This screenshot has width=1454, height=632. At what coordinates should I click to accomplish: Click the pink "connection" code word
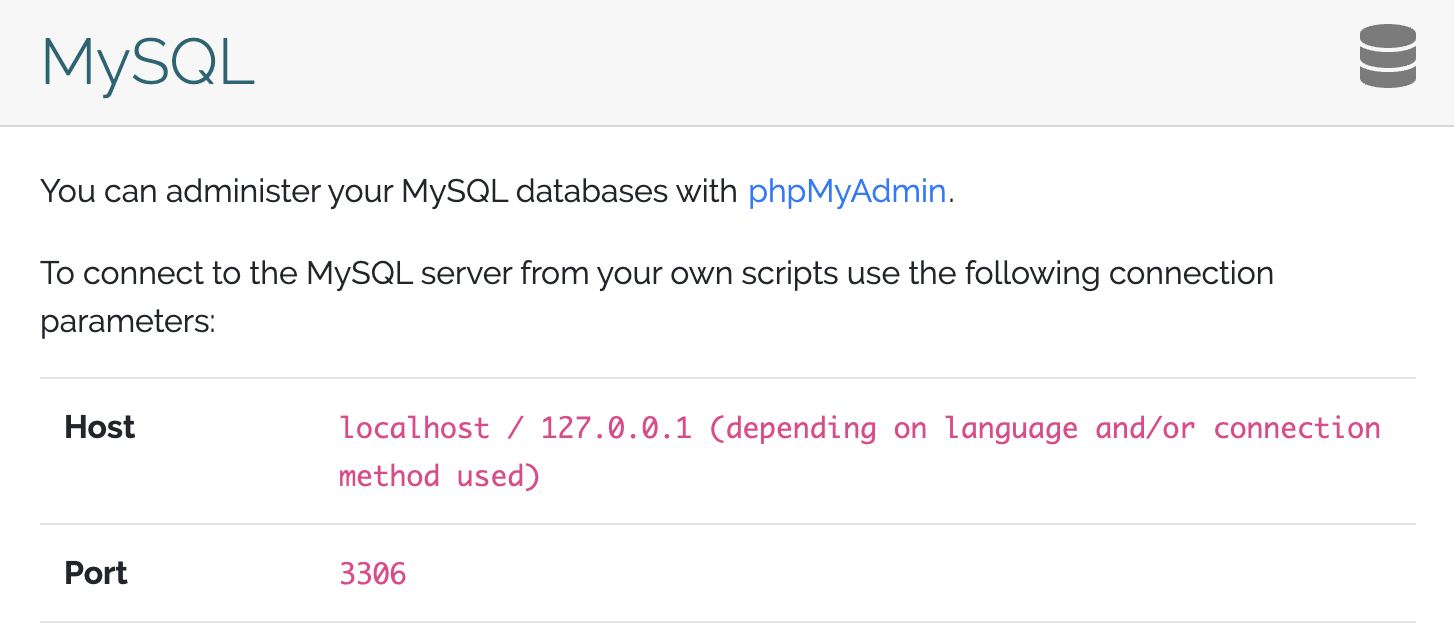click(x=1297, y=429)
